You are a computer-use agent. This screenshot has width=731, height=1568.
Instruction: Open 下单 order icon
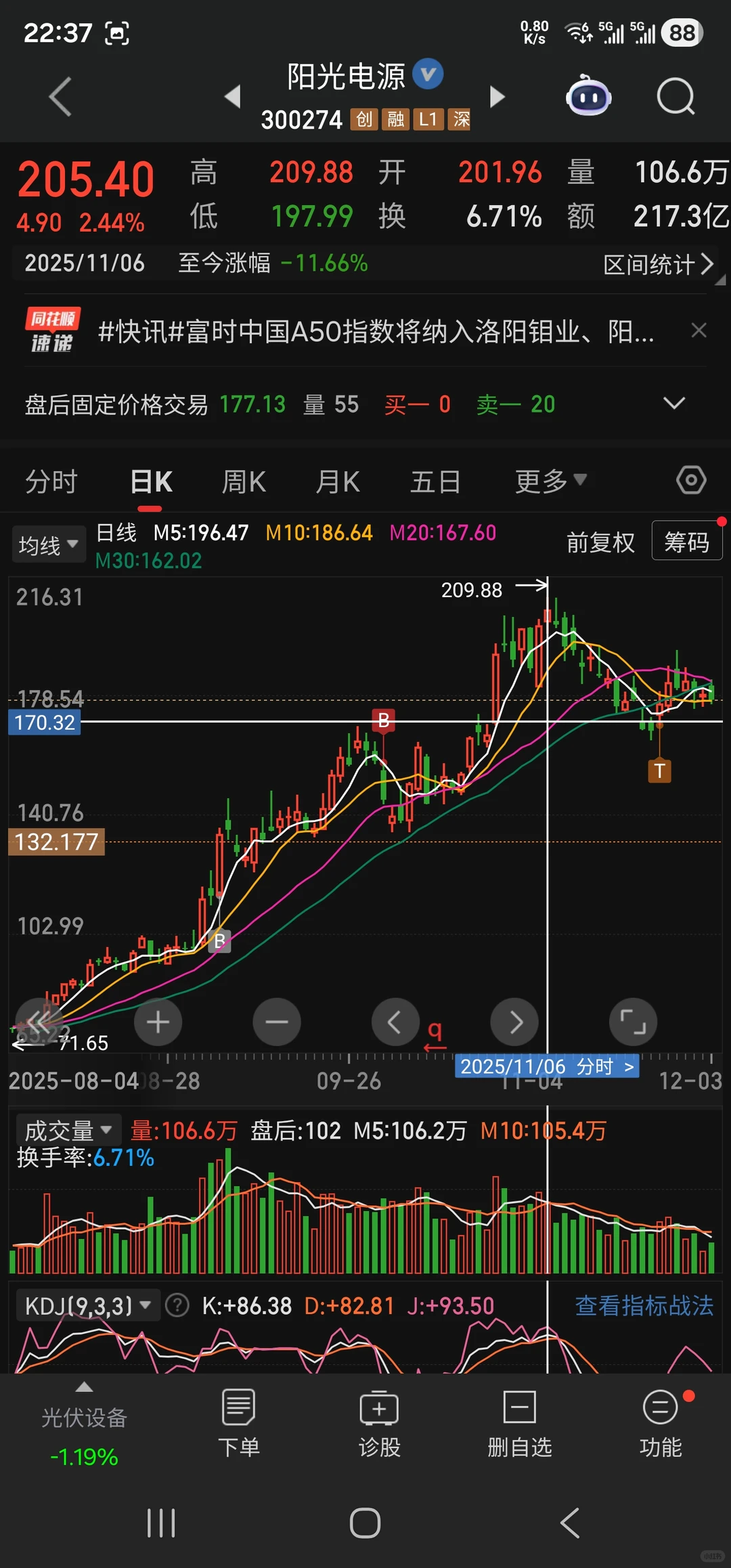pos(238,1423)
